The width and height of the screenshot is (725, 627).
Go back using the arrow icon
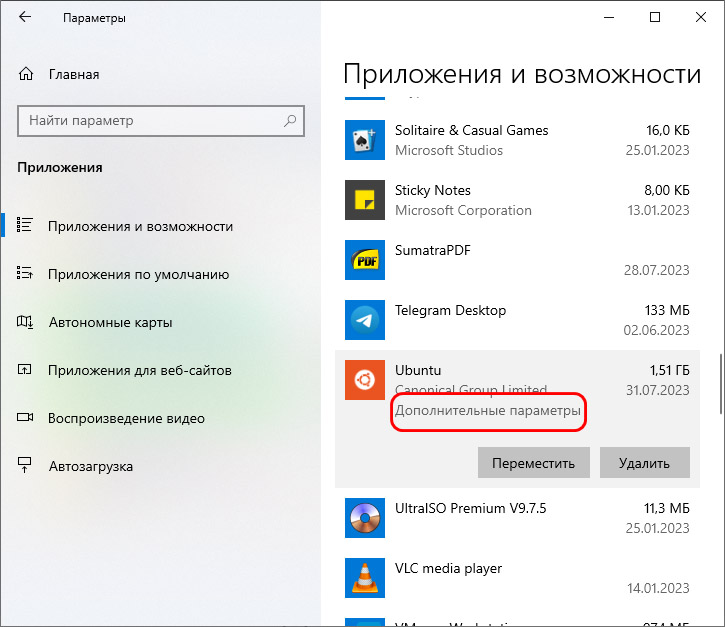coord(25,17)
